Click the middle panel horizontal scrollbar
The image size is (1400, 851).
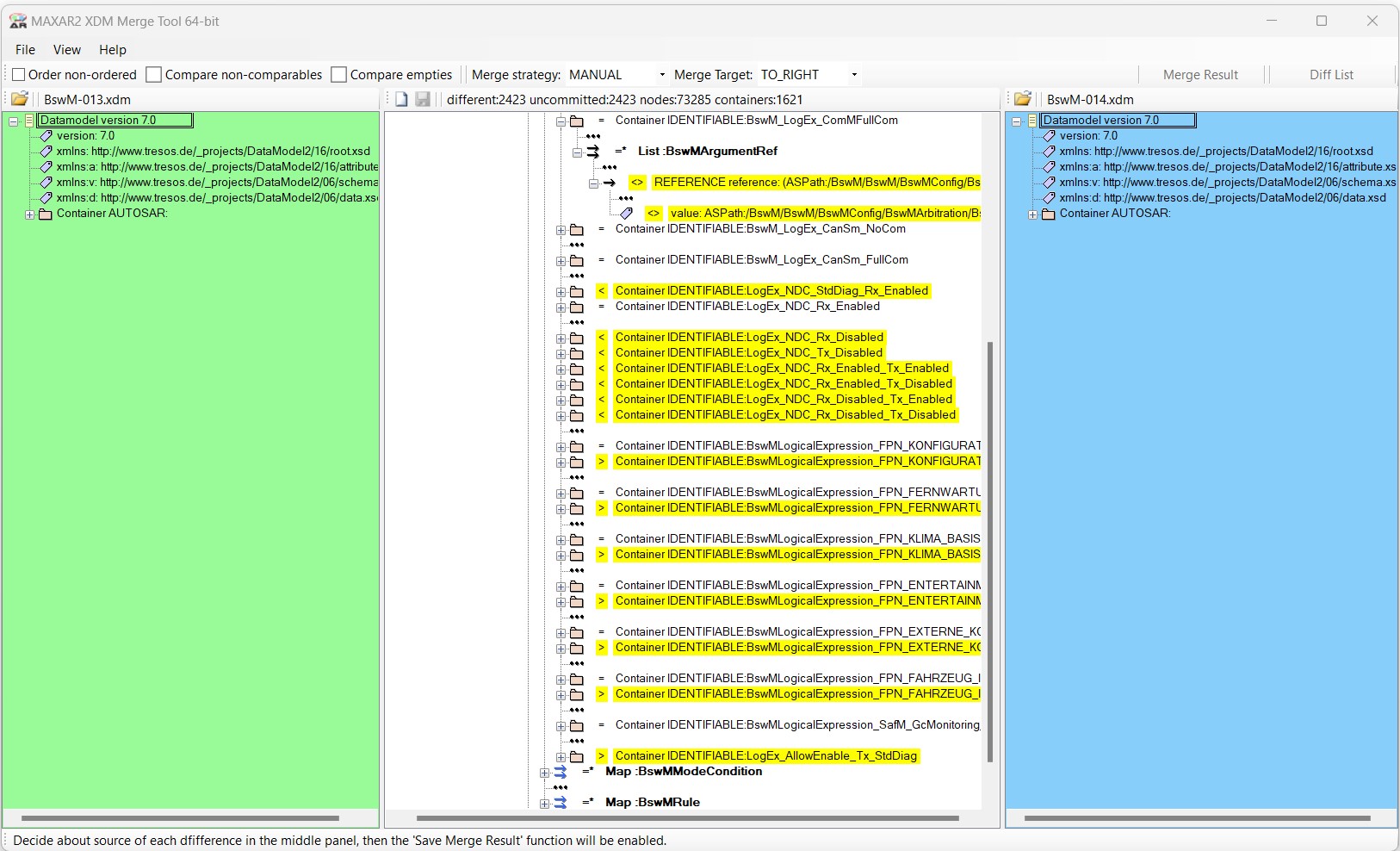pyautogui.click(x=687, y=818)
